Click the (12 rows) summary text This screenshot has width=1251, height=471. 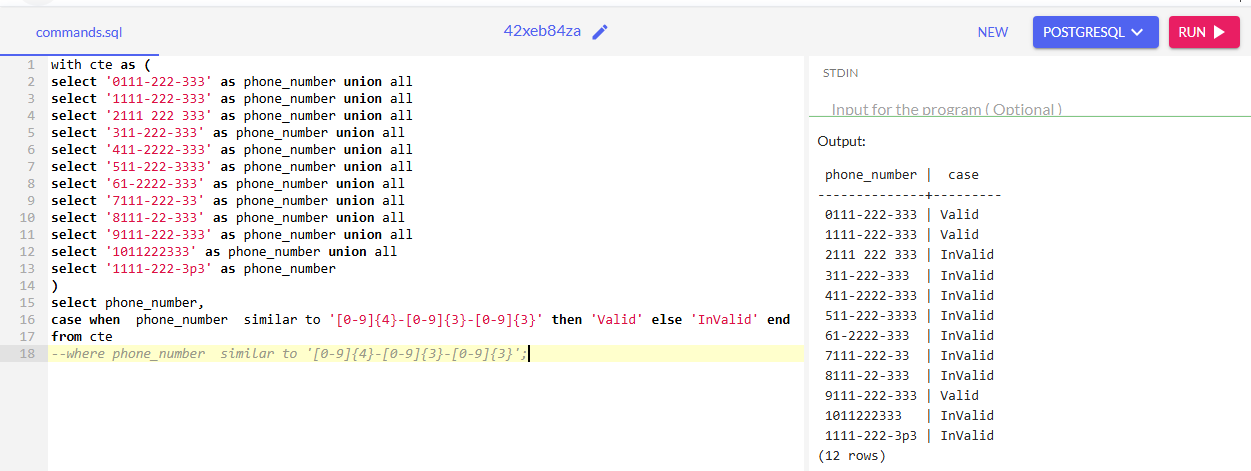852,455
